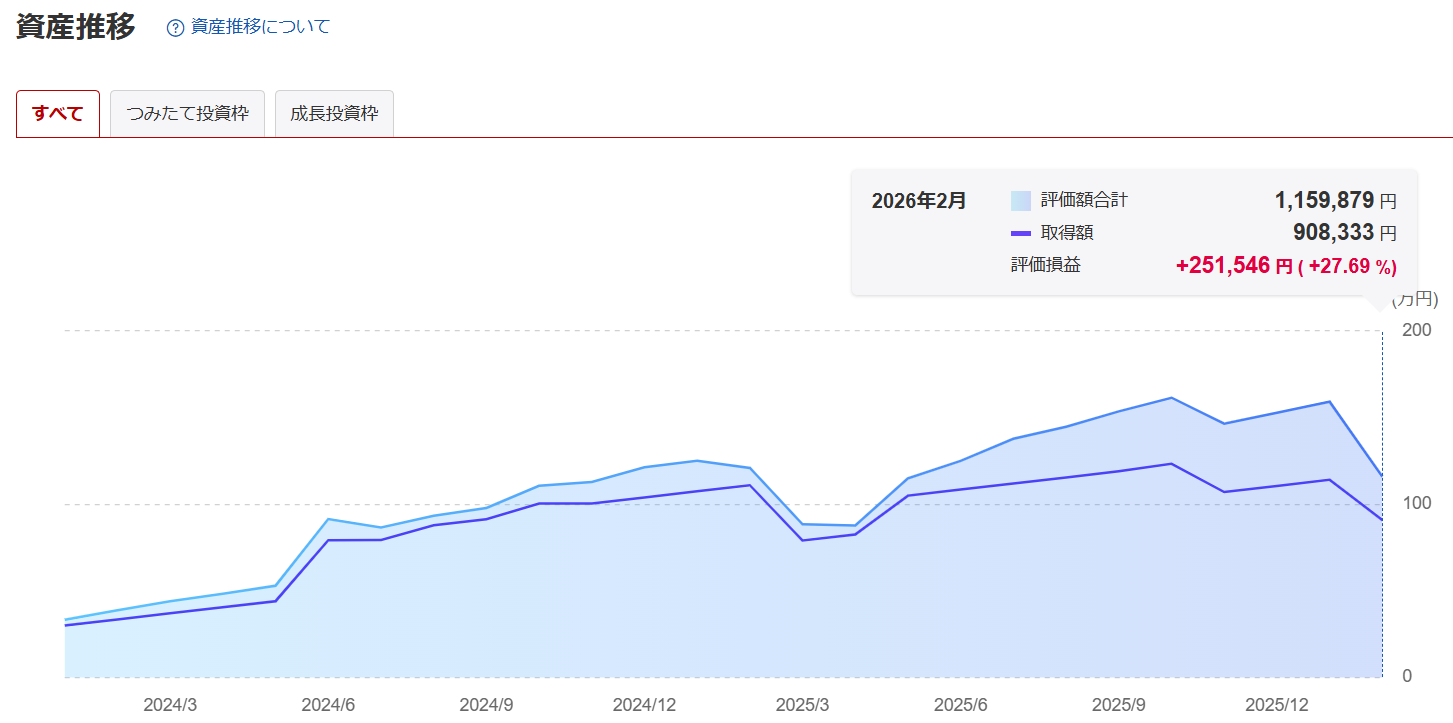Click the 2025/6 x-axis label
This screenshot has height=723, width=1453.
click(x=960, y=704)
